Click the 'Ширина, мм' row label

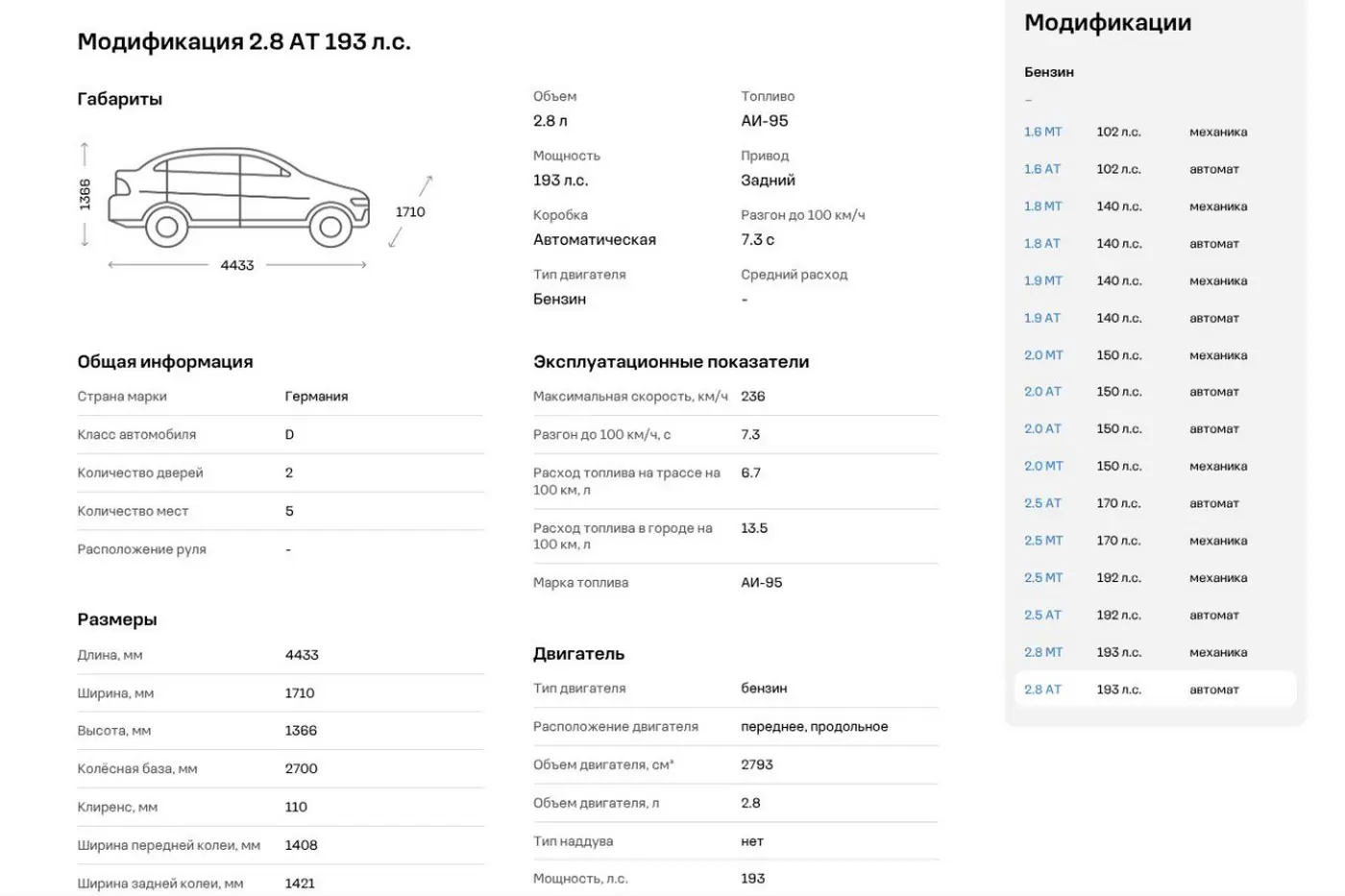click(x=115, y=693)
